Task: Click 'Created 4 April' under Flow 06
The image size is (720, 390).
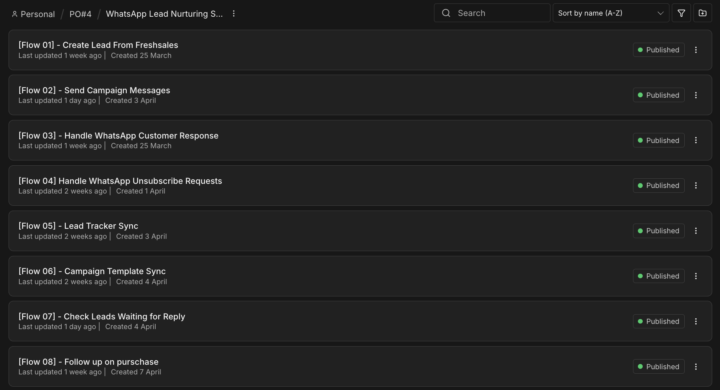Action: (141, 282)
